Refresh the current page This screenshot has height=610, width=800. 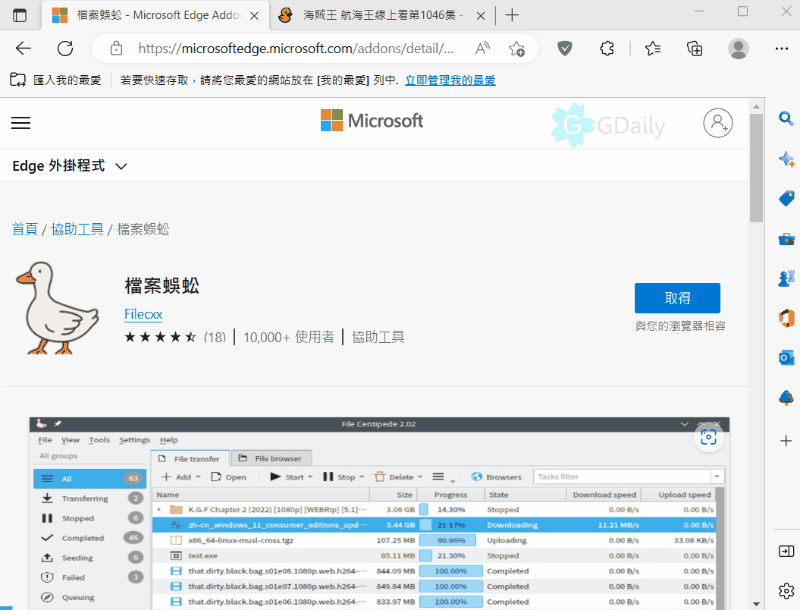click(65, 48)
